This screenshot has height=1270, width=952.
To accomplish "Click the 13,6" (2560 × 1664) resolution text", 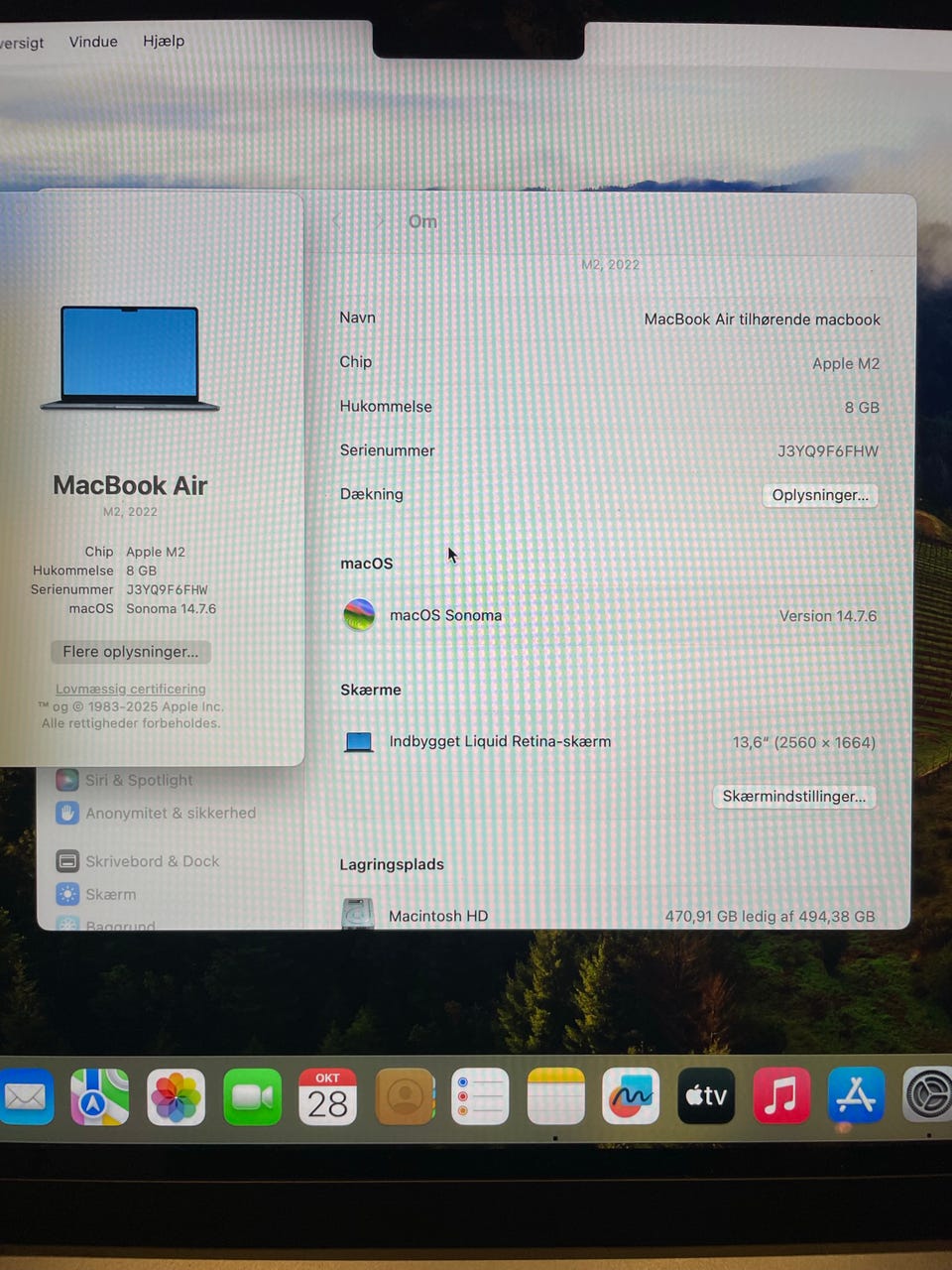I will [804, 742].
